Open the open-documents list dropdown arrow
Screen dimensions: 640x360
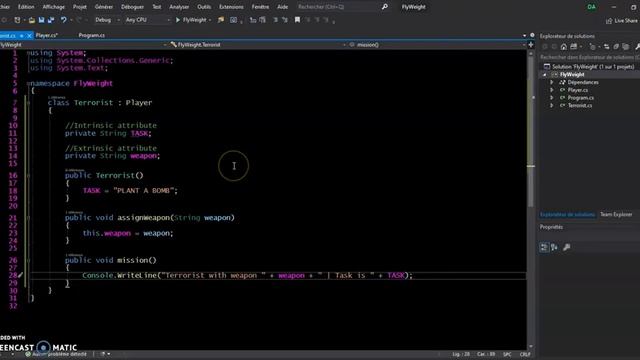click(524, 36)
